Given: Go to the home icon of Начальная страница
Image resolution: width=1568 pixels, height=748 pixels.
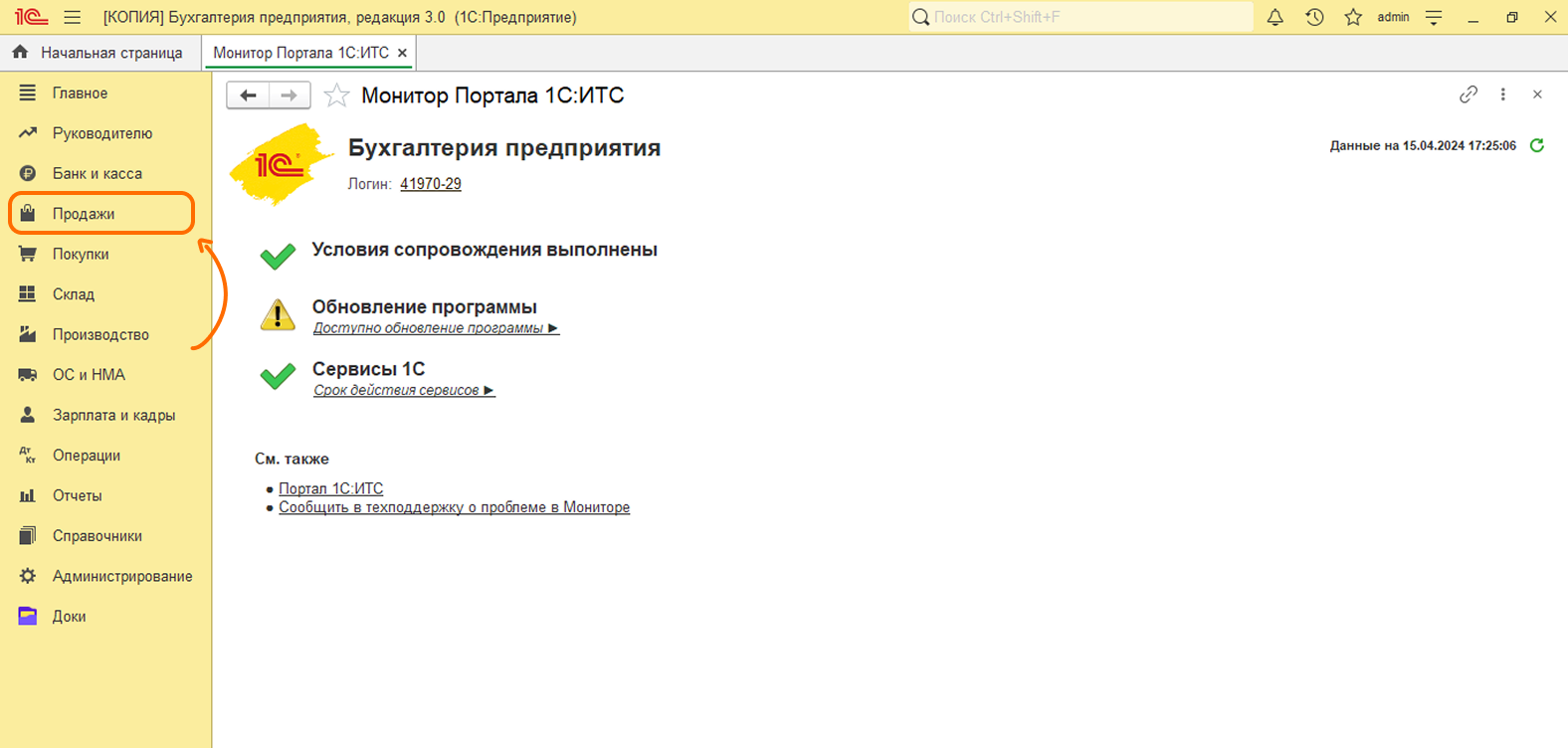Looking at the screenshot, I should [x=20, y=52].
